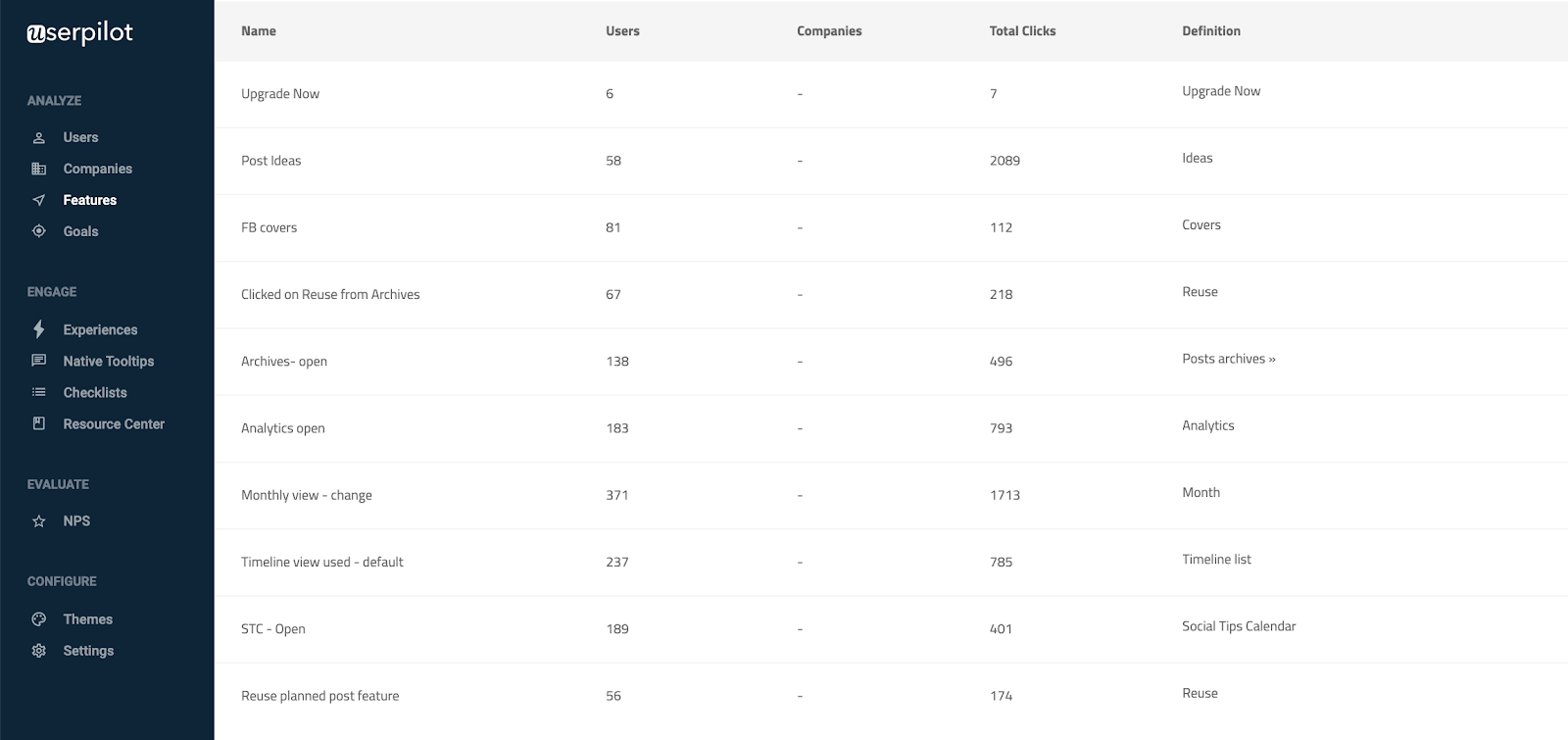Click the Companies building icon

[39, 169]
